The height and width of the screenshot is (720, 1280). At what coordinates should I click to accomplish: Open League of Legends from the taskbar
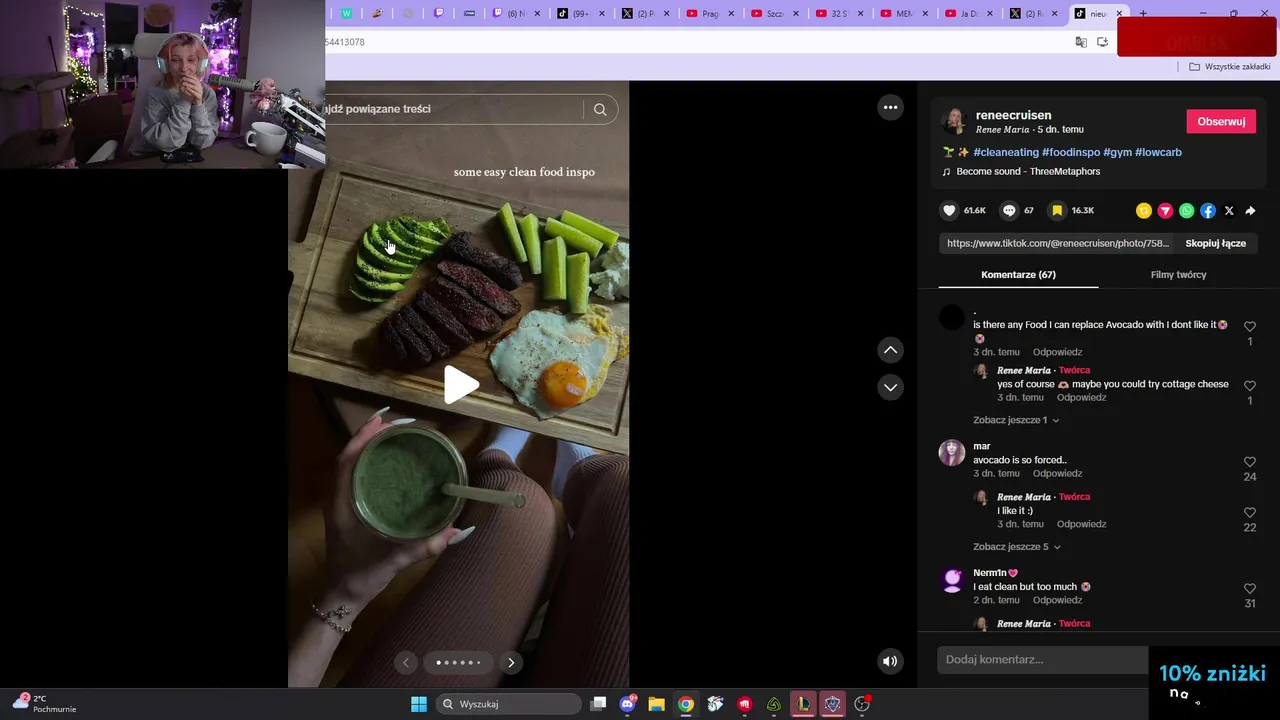803,704
